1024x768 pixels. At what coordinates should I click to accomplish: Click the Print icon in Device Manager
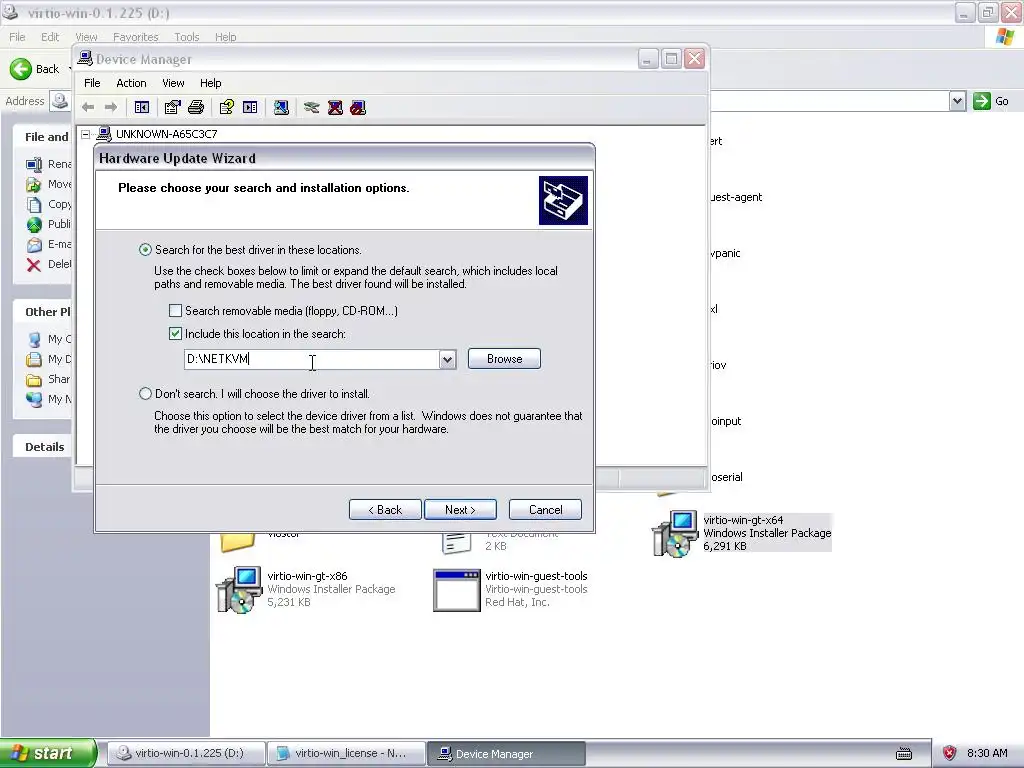196,107
